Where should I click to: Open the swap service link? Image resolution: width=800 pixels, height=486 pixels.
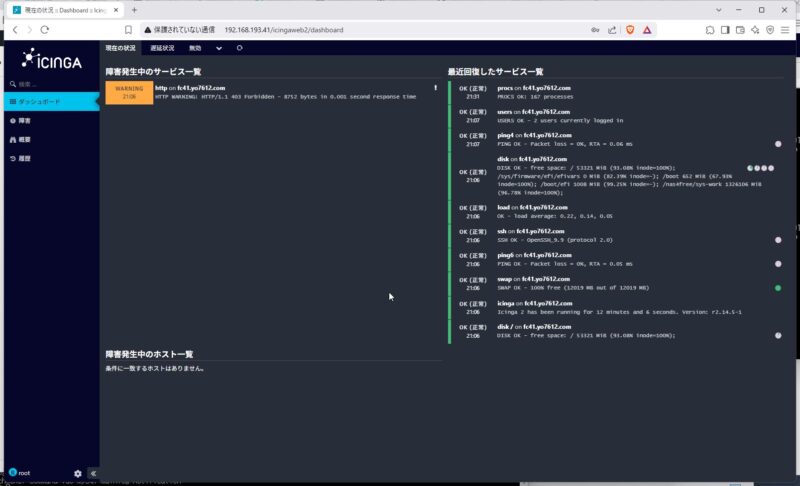[x=505, y=279]
